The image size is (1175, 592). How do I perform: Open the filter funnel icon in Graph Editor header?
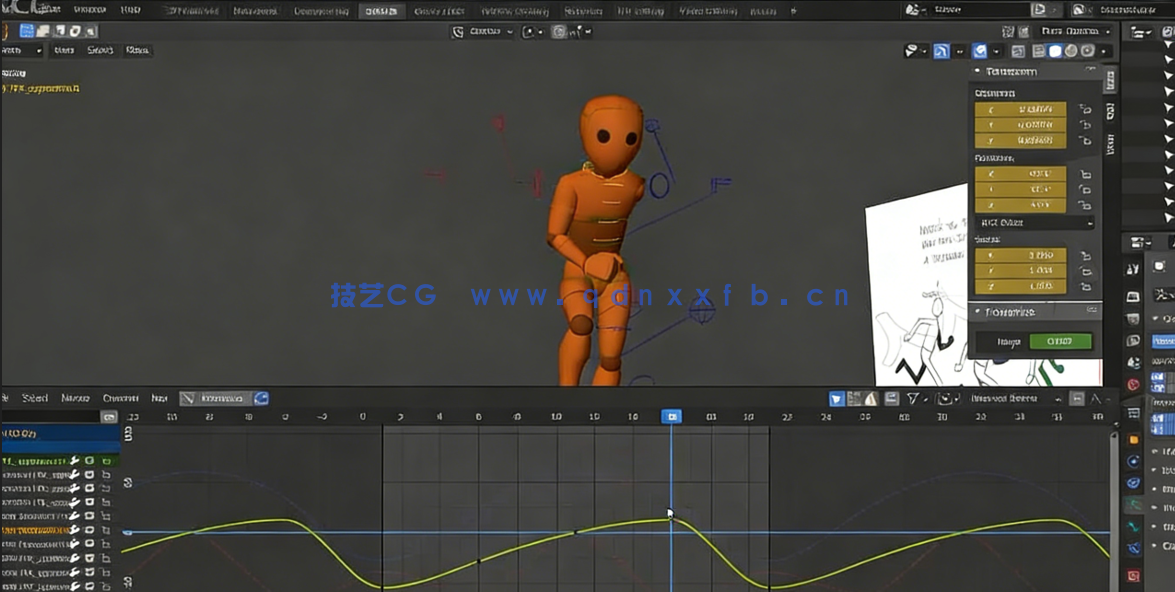913,398
